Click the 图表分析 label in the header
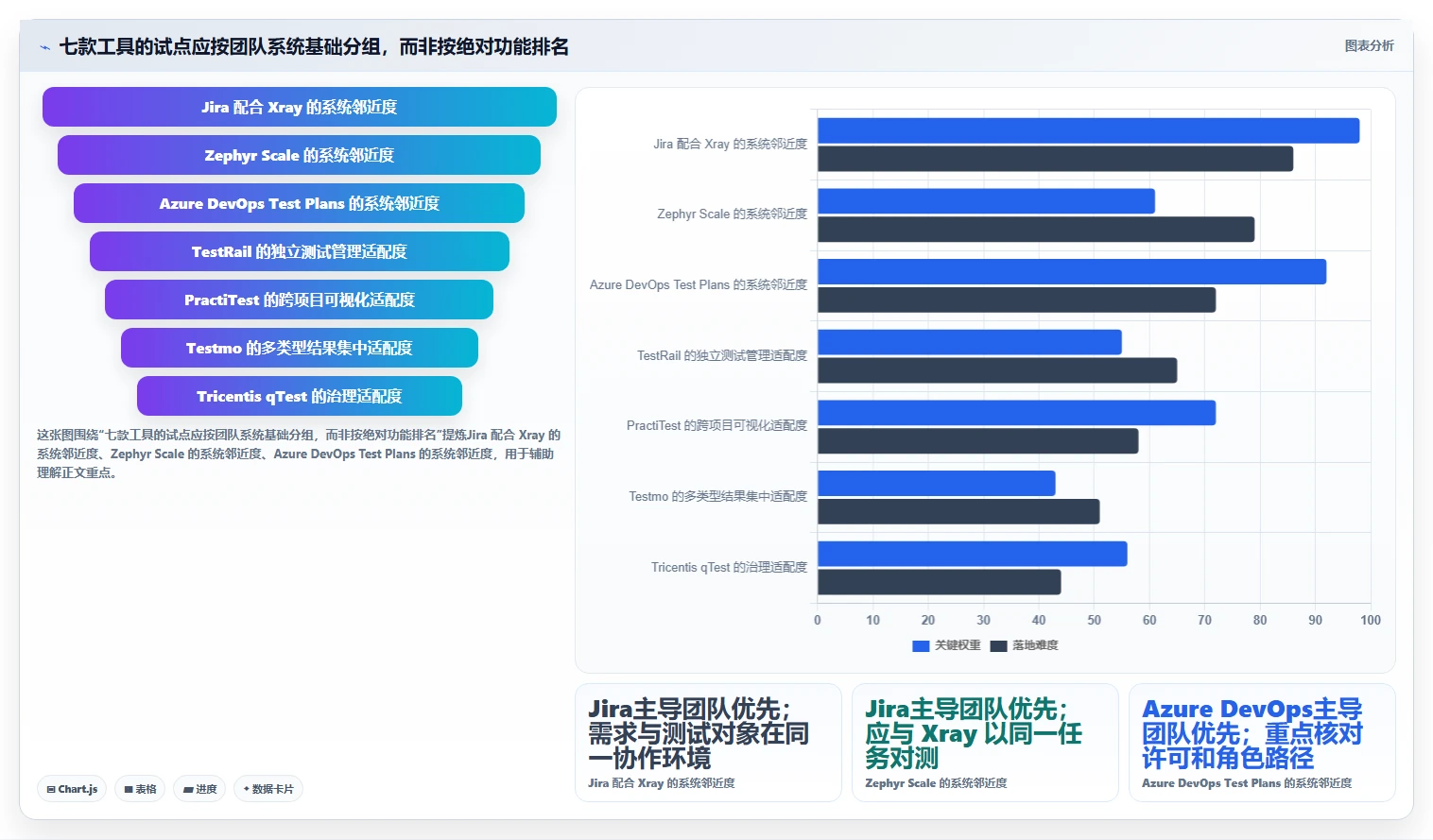 pos(1369,45)
